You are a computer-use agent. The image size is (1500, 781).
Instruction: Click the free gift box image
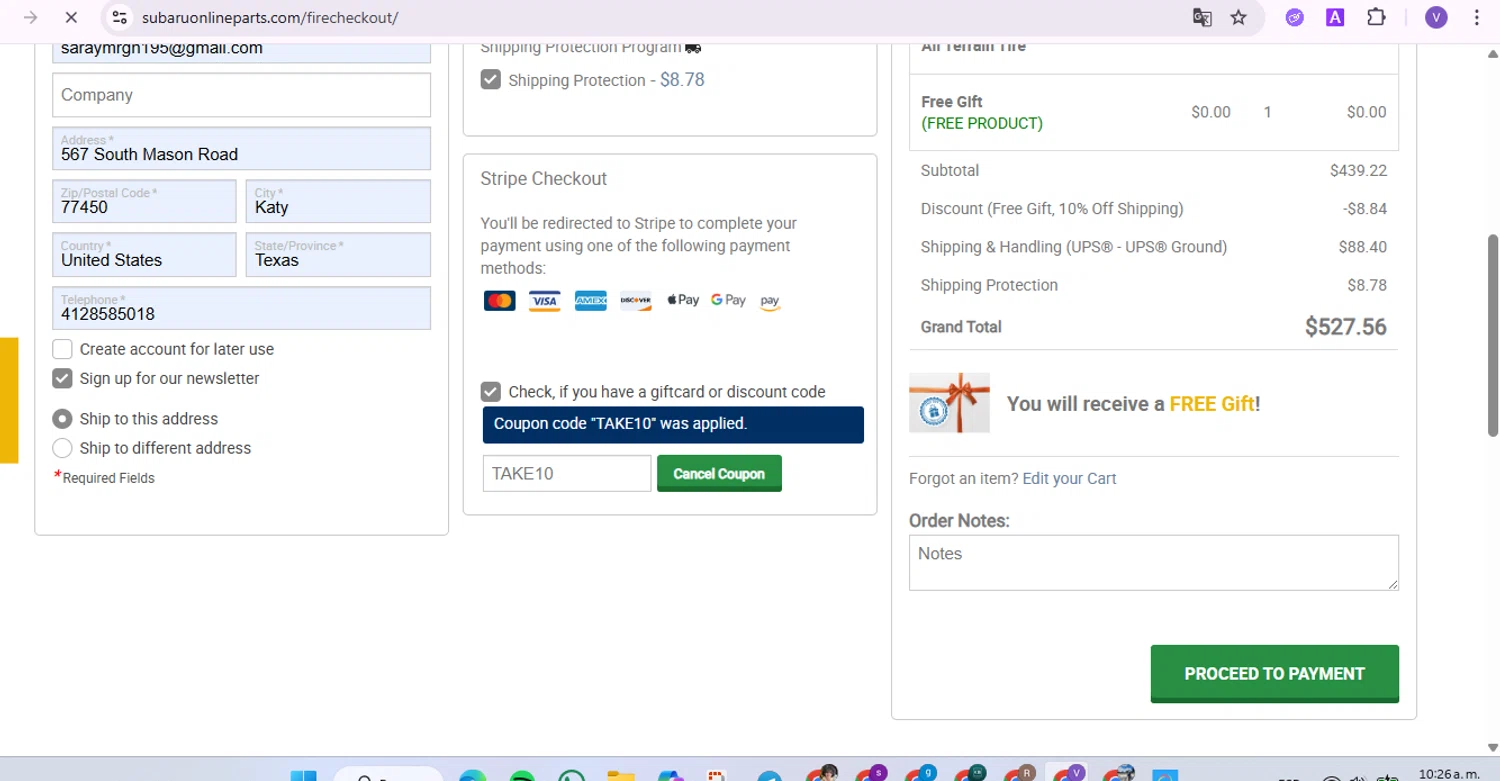(949, 403)
